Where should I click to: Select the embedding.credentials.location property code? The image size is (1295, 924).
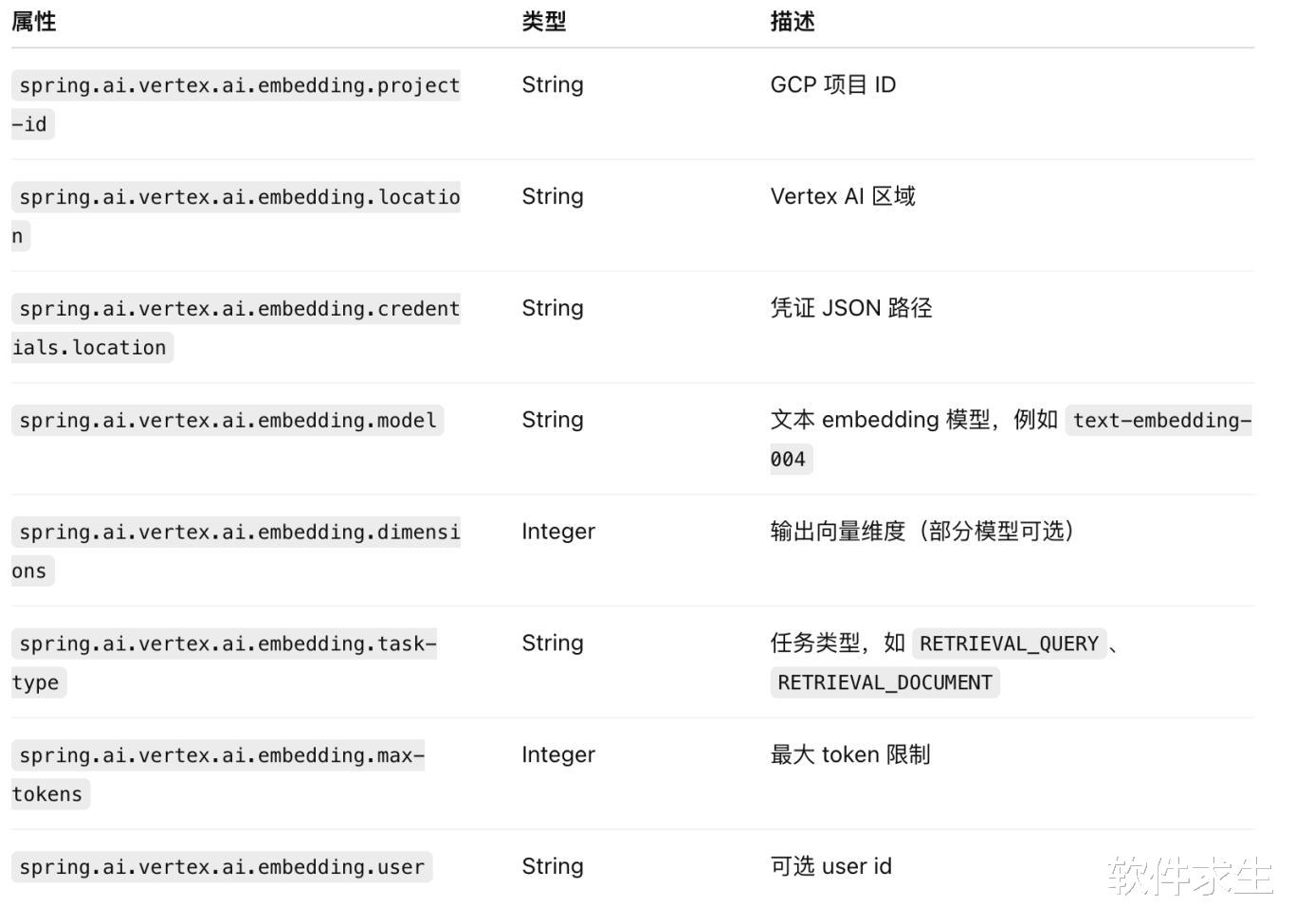pos(239,309)
